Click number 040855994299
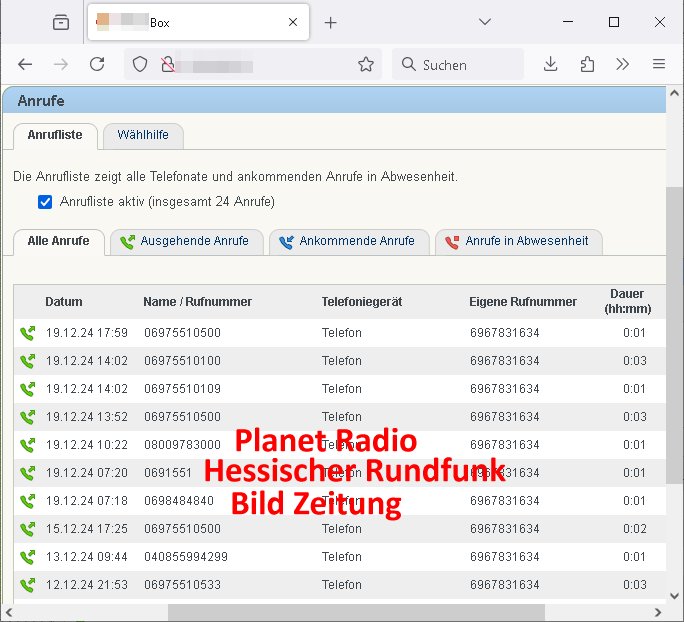This screenshot has height=622, width=684. (x=186, y=557)
